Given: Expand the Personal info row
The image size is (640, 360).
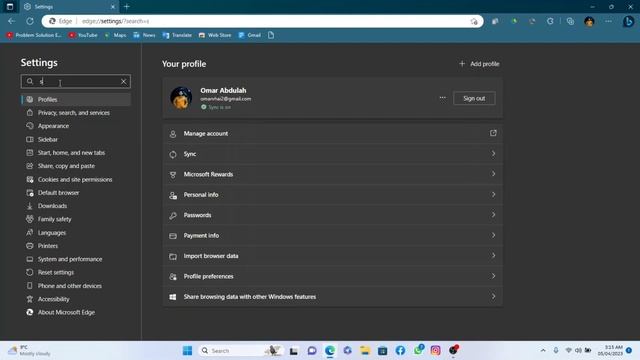Looking at the screenshot, I should (x=332, y=195).
